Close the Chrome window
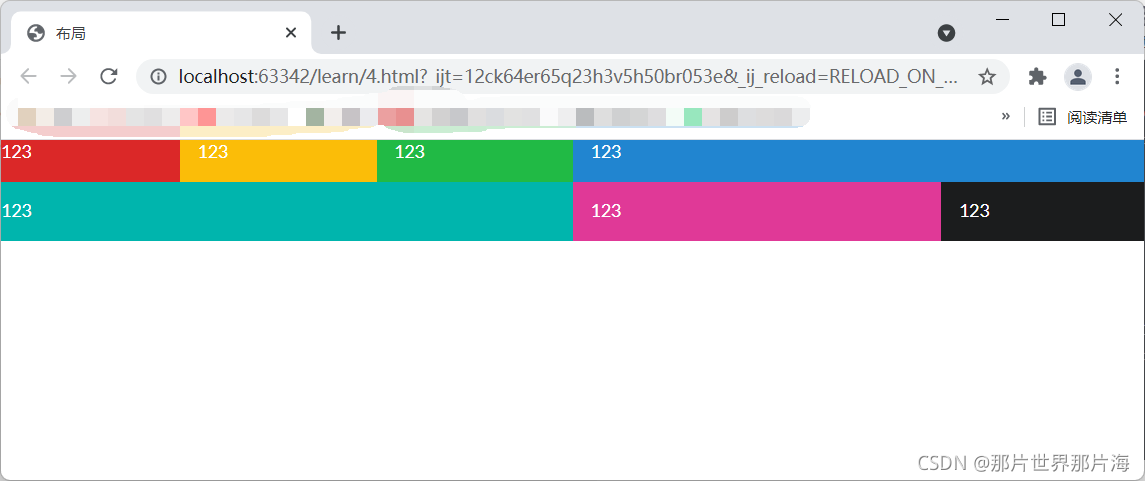The height and width of the screenshot is (481, 1145). pos(1115,20)
